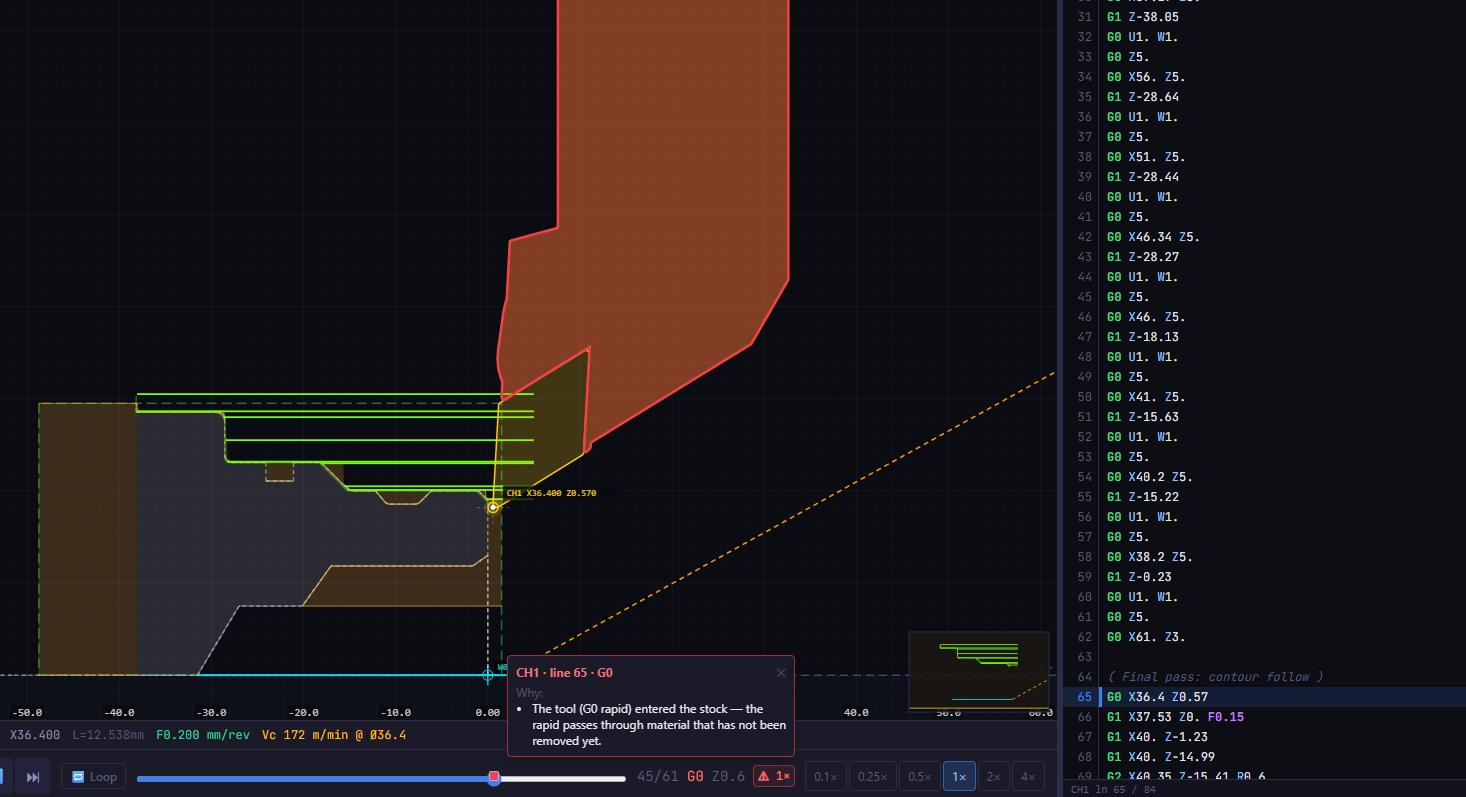Toggle the Loop playback option
The image size is (1466, 797).
pos(94,777)
